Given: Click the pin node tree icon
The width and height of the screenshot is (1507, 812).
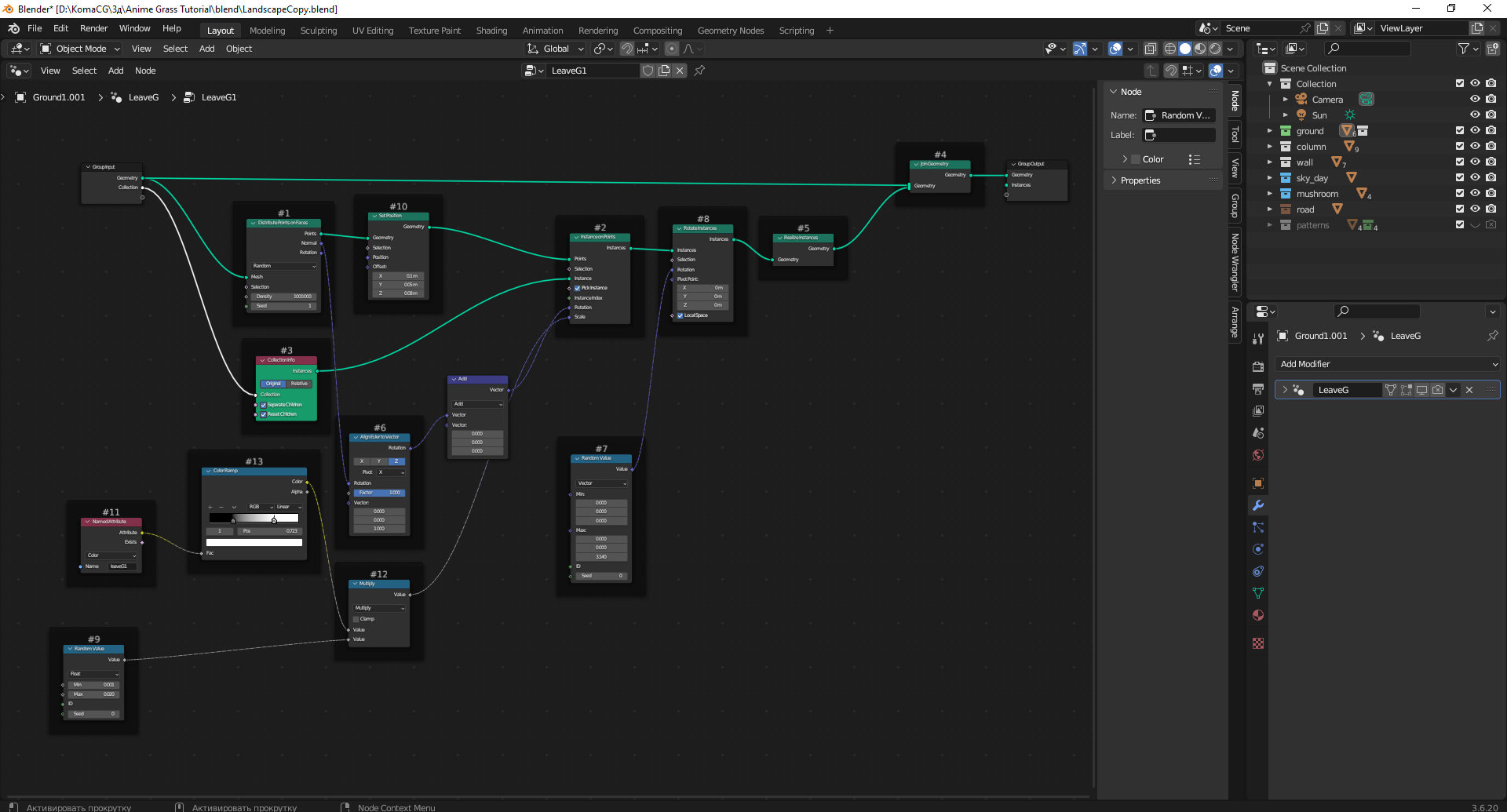Looking at the screenshot, I should click(699, 71).
